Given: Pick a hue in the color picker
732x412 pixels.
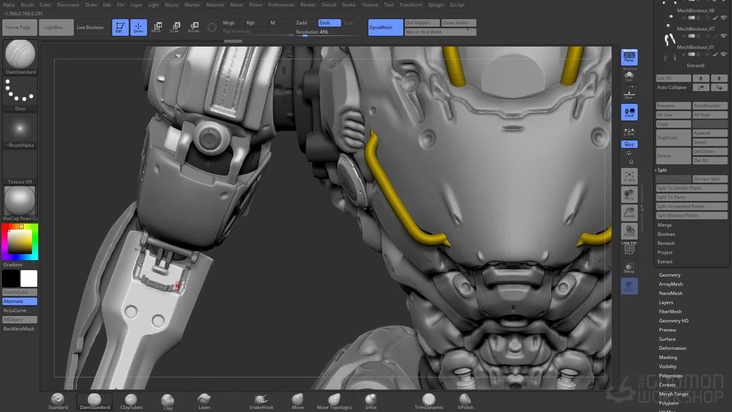Looking at the screenshot, I should click(x=20, y=242).
